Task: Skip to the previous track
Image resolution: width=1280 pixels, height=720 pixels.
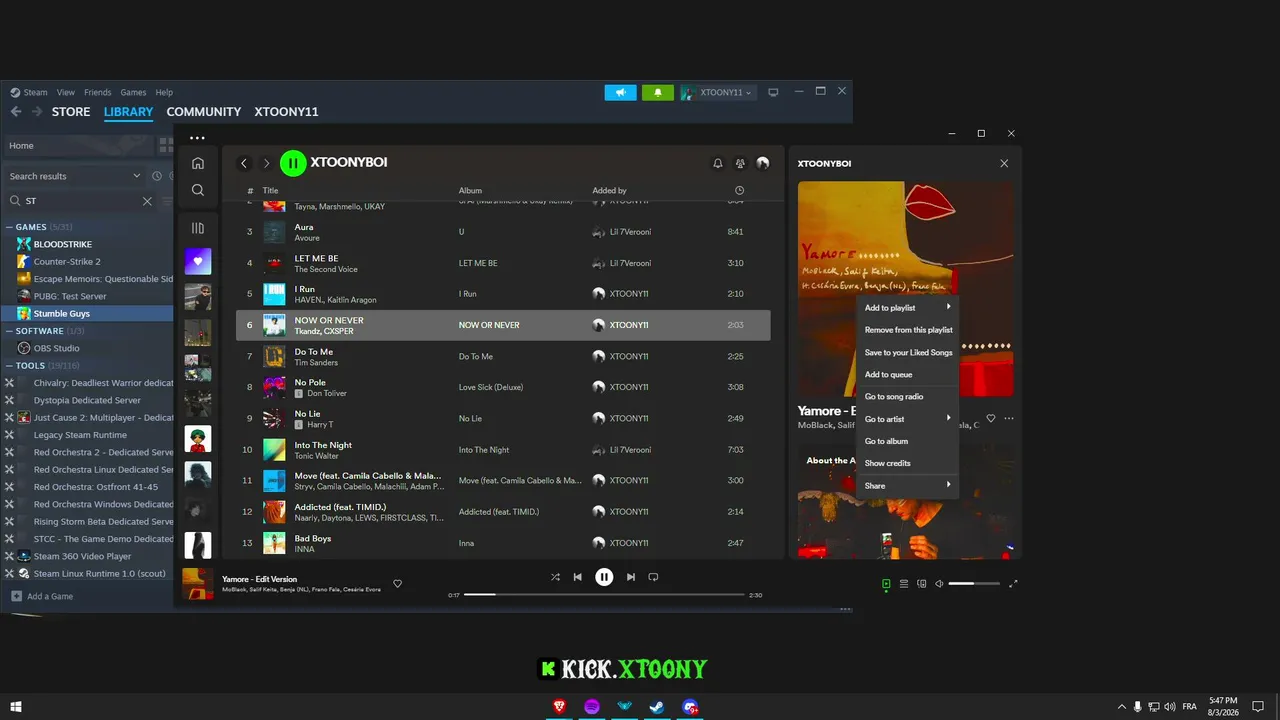Action: pos(577,577)
